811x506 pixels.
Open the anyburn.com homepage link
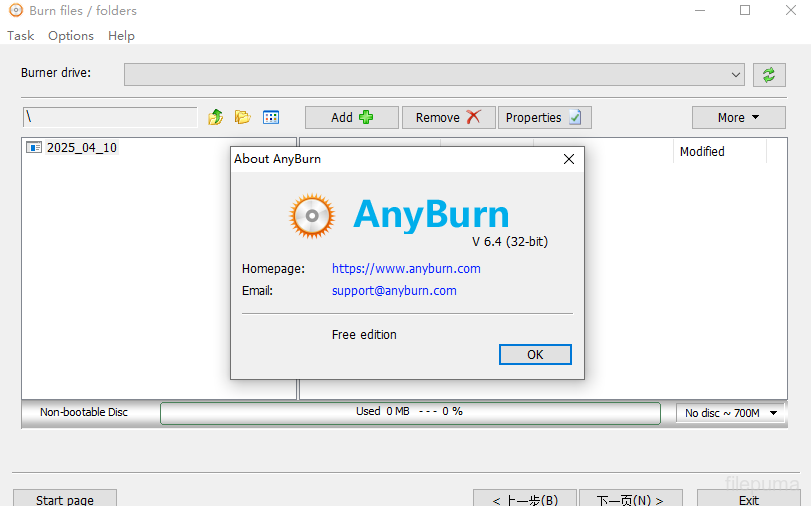click(406, 269)
